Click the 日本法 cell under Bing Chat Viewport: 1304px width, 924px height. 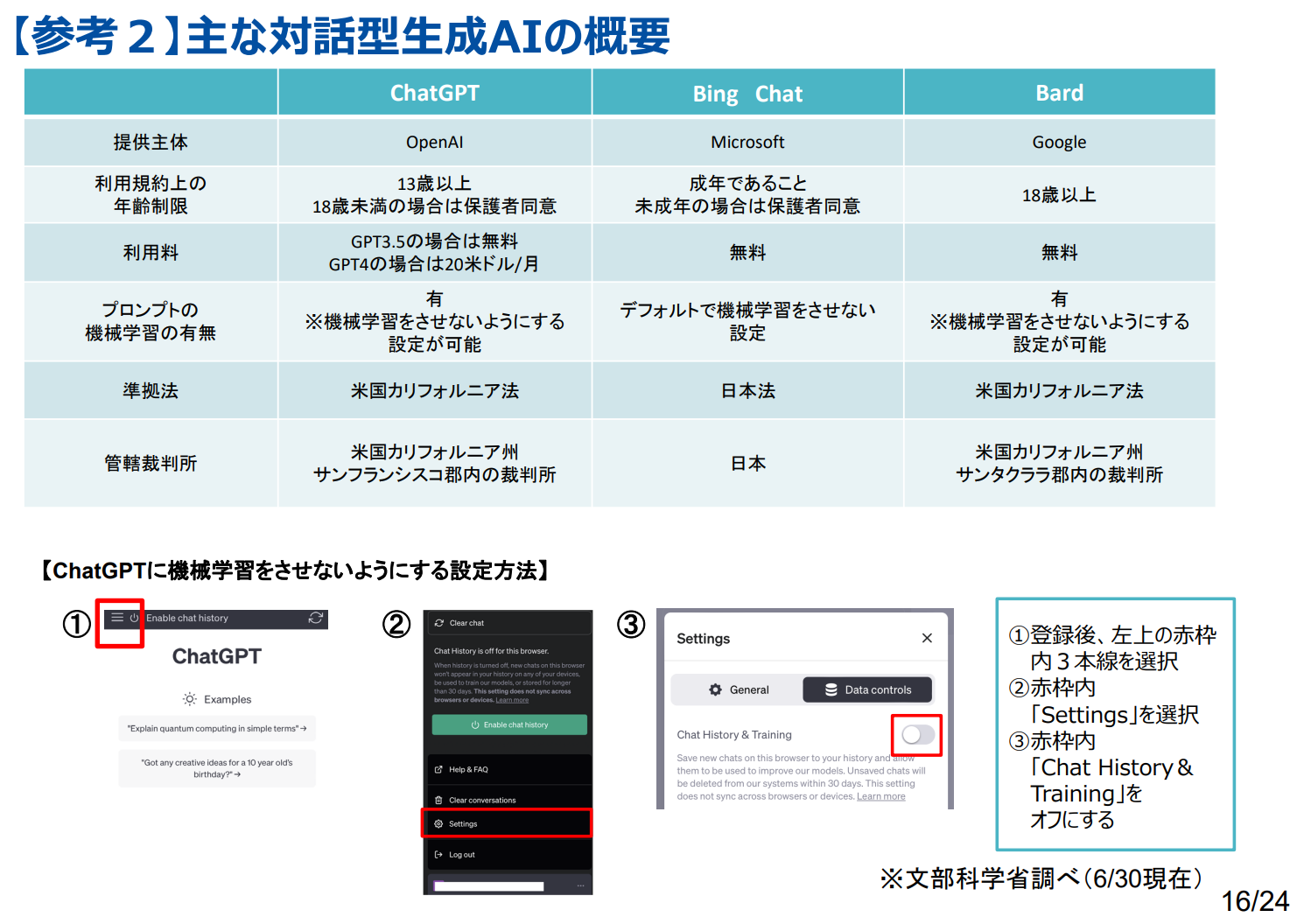(x=747, y=390)
